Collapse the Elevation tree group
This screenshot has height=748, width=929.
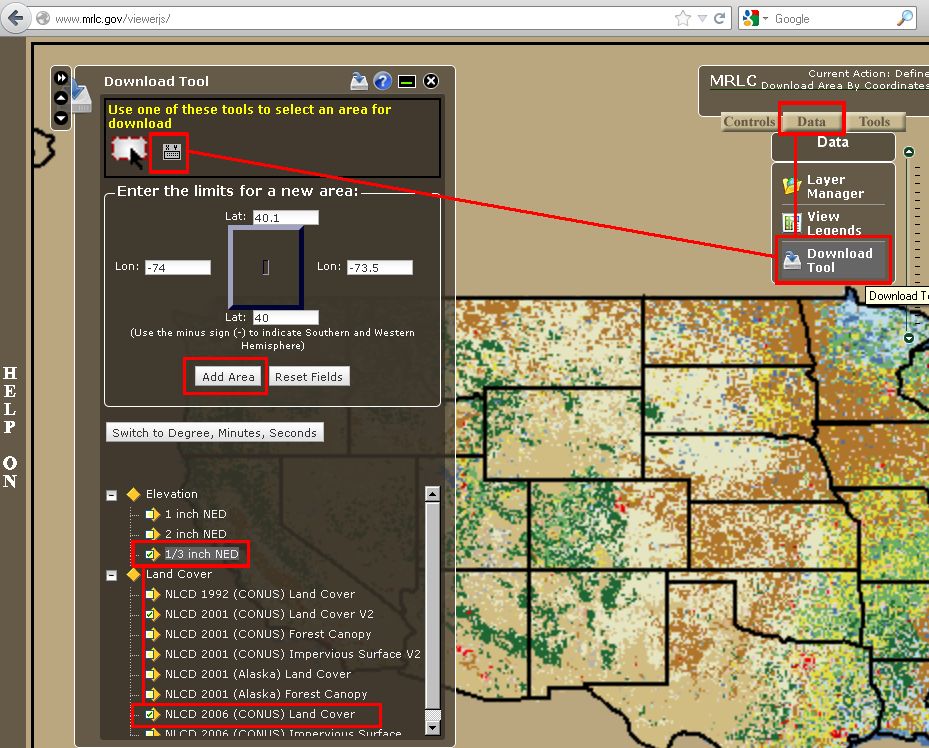coord(112,494)
